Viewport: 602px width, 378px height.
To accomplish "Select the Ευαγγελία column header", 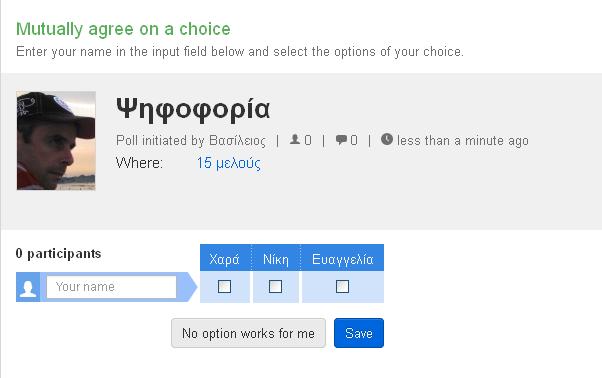I will (x=342, y=258).
